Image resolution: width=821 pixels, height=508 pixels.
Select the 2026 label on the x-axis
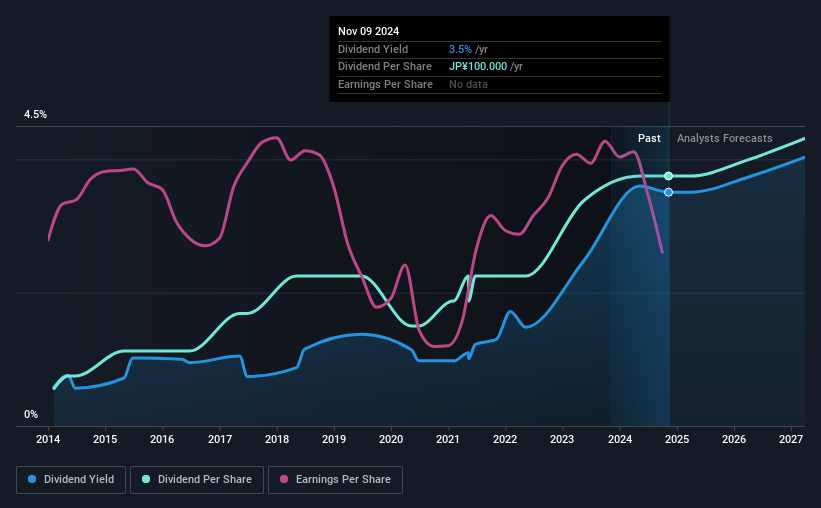click(734, 439)
